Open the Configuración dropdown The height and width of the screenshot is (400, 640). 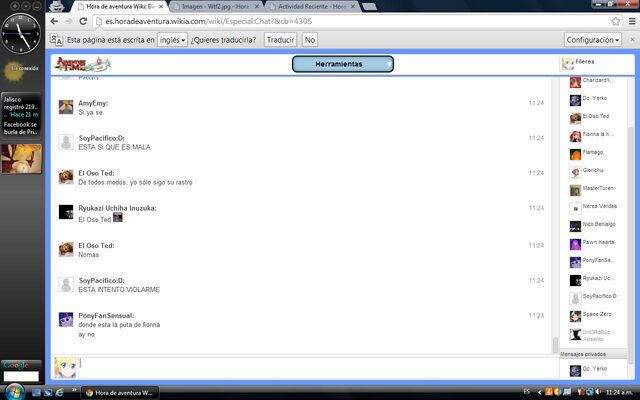pyautogui.click(x=593, y=40)
